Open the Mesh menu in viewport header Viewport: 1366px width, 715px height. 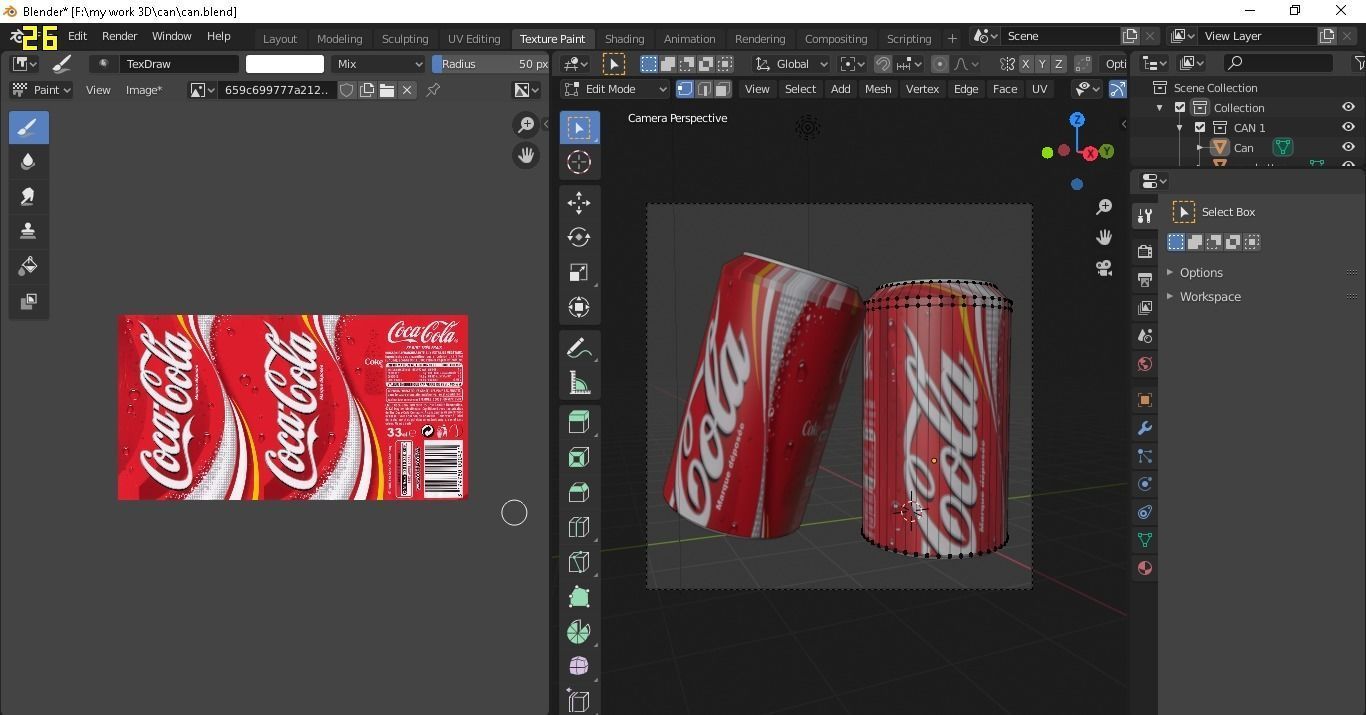click(878, 89)
